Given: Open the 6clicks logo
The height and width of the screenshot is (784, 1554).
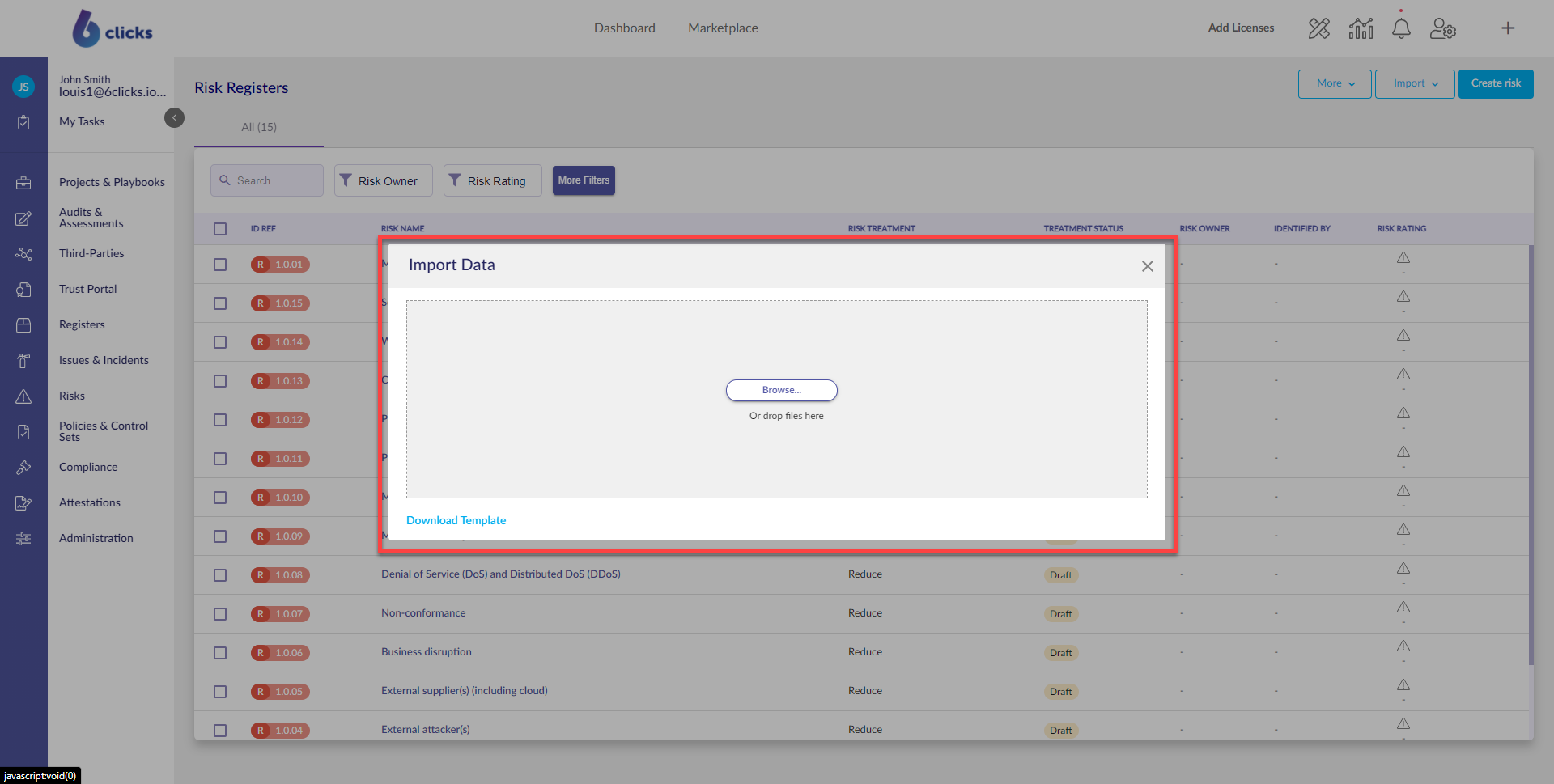Looking at the screenshot, I should (112, 28).
